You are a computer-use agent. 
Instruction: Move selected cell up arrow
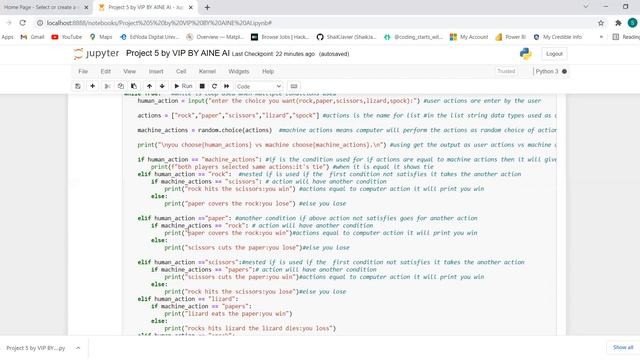(149, 86)
